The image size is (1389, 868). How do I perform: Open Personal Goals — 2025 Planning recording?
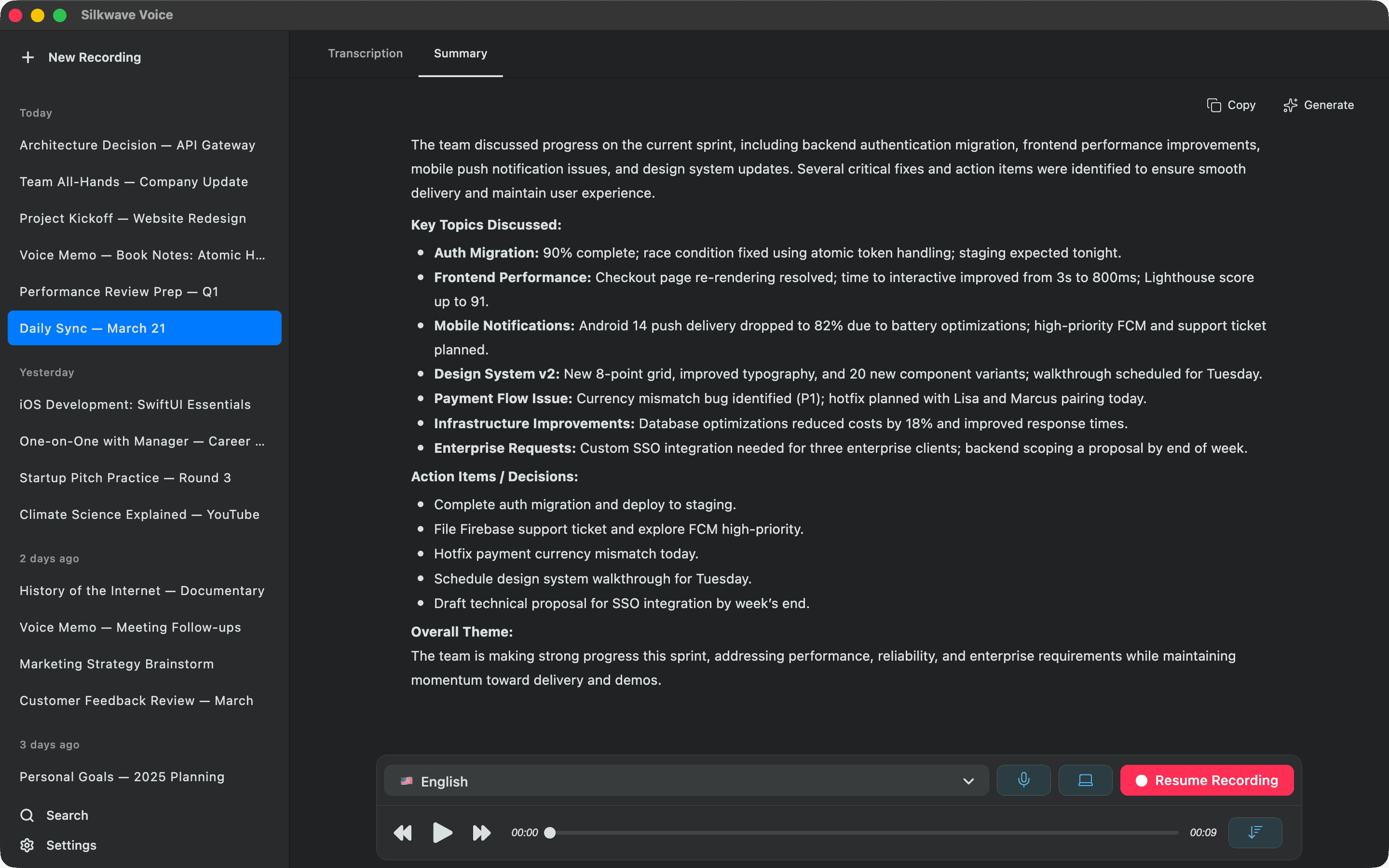121,776
